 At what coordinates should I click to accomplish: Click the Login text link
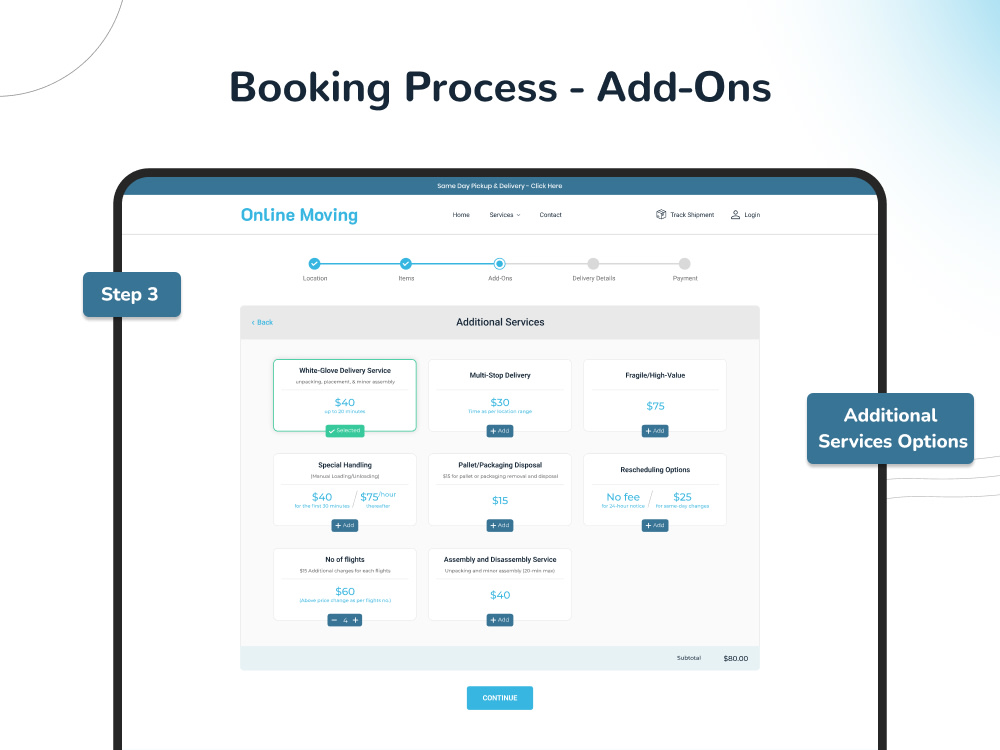[x=752, y=215]
